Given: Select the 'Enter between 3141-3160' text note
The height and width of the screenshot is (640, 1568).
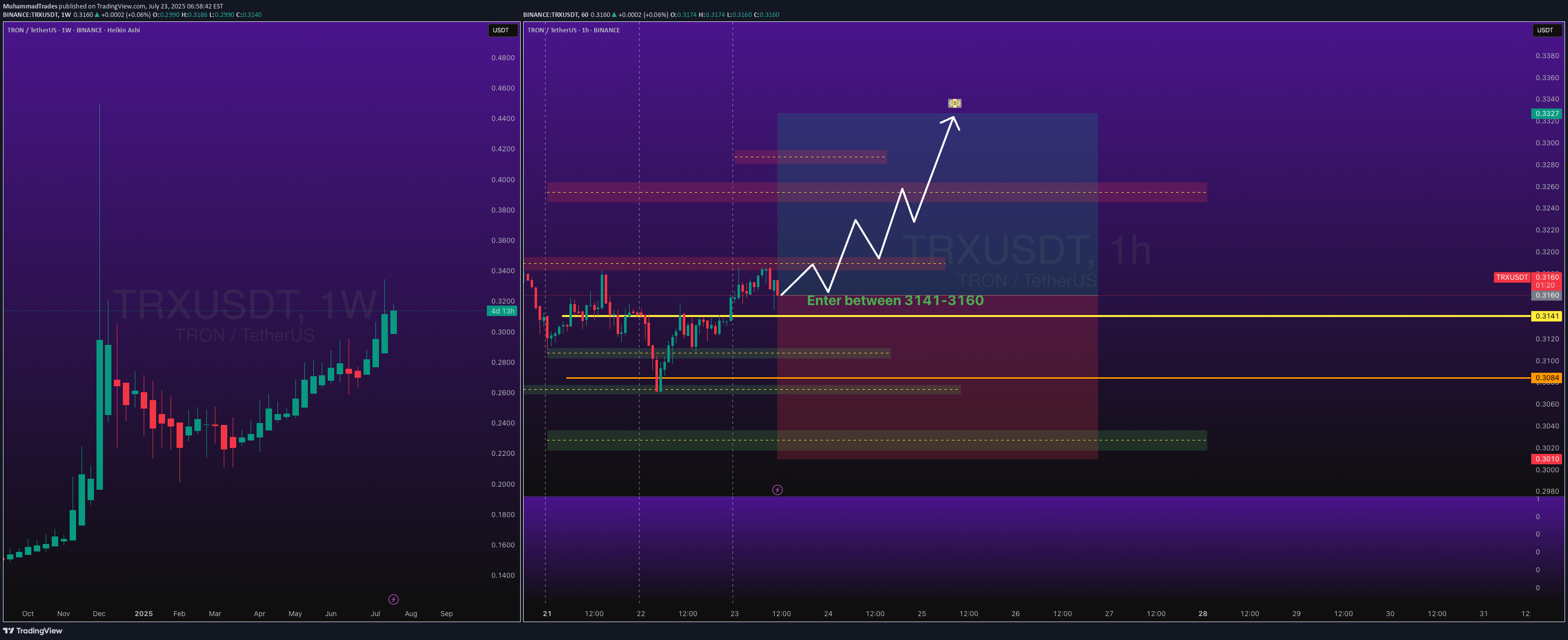Looking at the screenshot, I should point(895,300).
